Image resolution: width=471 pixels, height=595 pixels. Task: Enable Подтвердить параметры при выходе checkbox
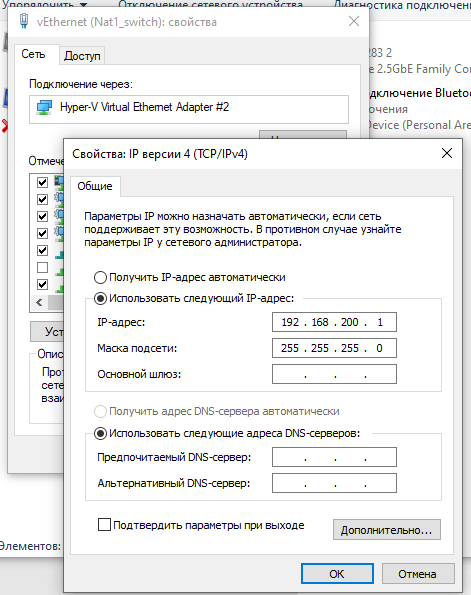(x=104, y=525)
